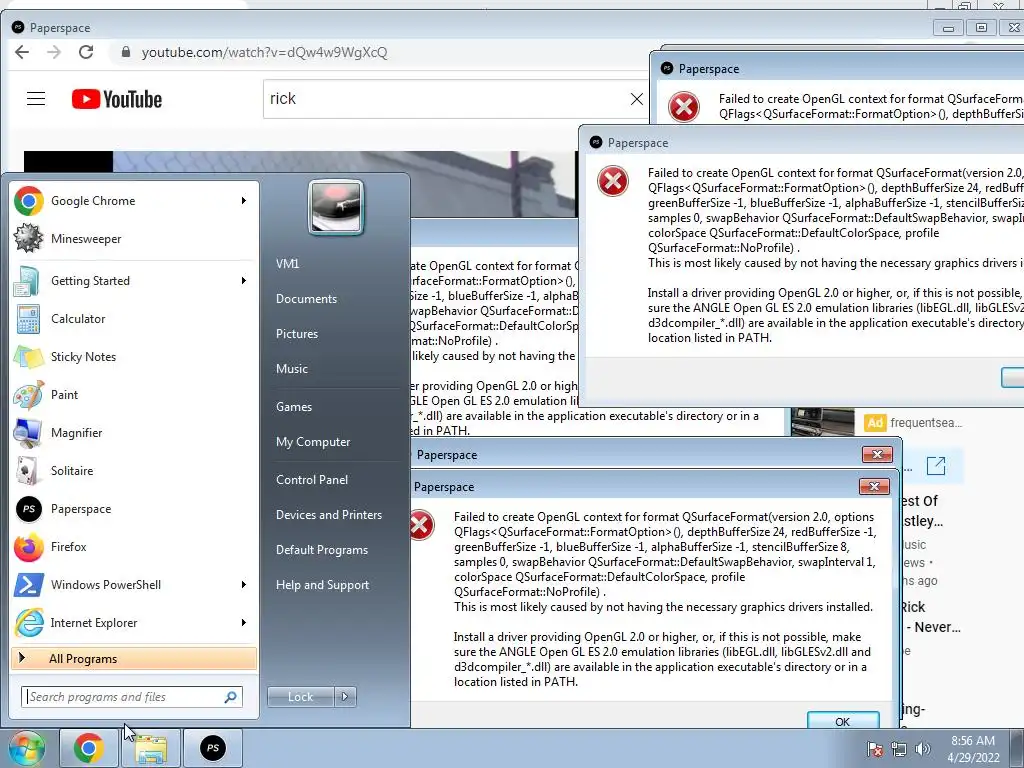Expand Google Chrome jump list arrow
The width and height of the screenshot is (1024, 768).
[244, 200]
